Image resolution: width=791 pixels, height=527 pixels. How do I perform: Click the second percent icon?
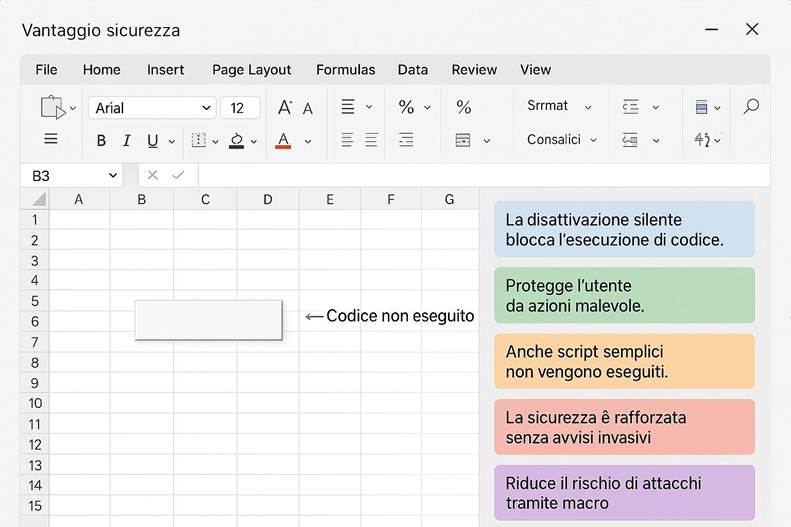464,107
